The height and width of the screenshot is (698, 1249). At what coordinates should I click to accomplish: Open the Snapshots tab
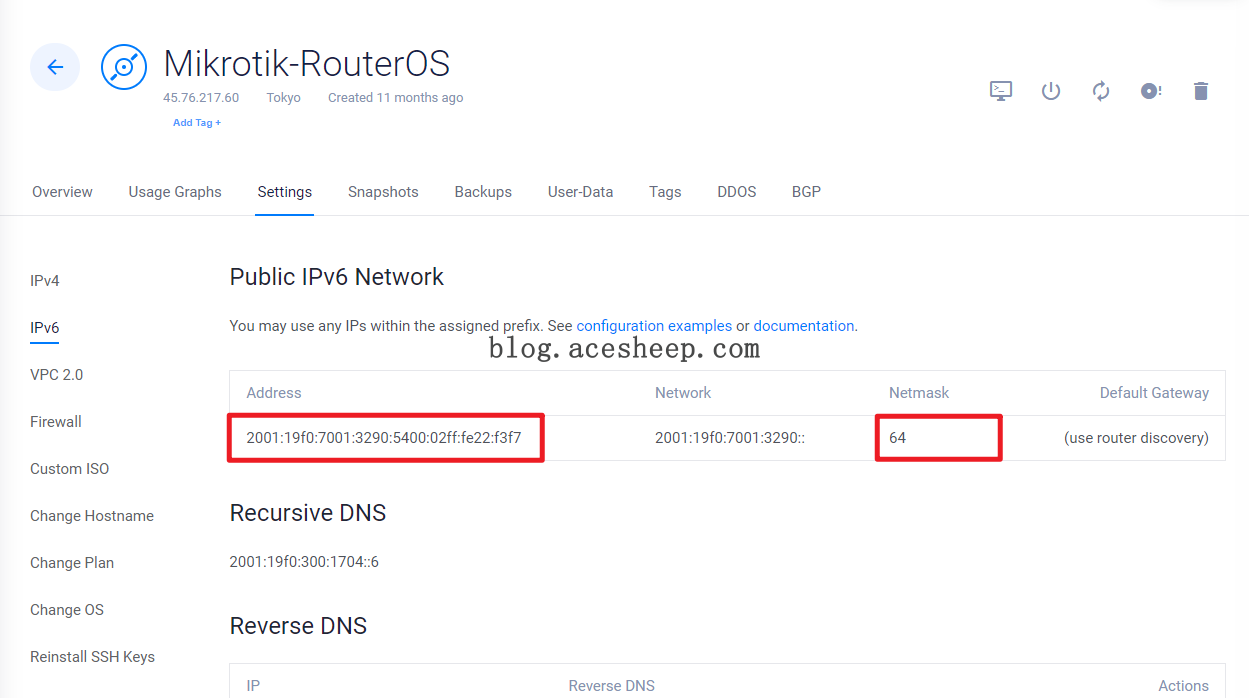coord(383,192)
